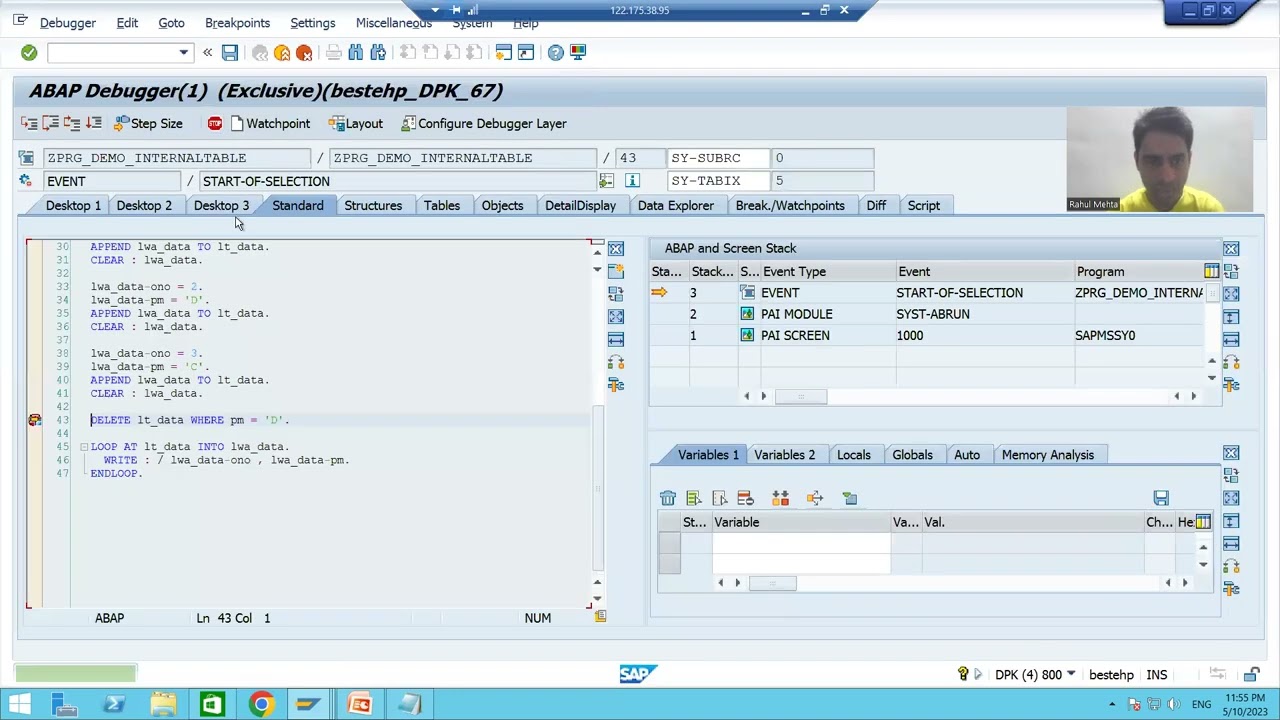Open File Explorer from the taskbar

click(x=163, y=705)
